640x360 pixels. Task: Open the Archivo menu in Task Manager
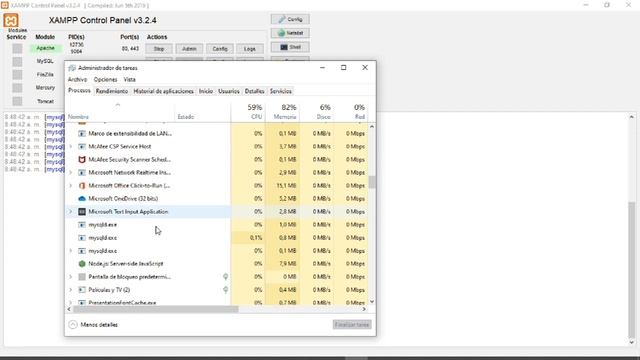(x=78, y=80)
